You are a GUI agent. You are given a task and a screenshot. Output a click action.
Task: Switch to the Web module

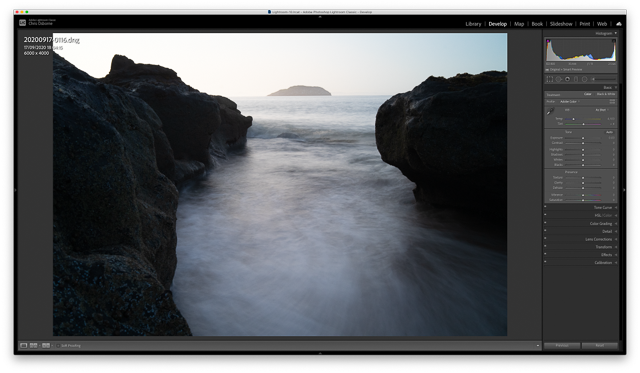602,24
